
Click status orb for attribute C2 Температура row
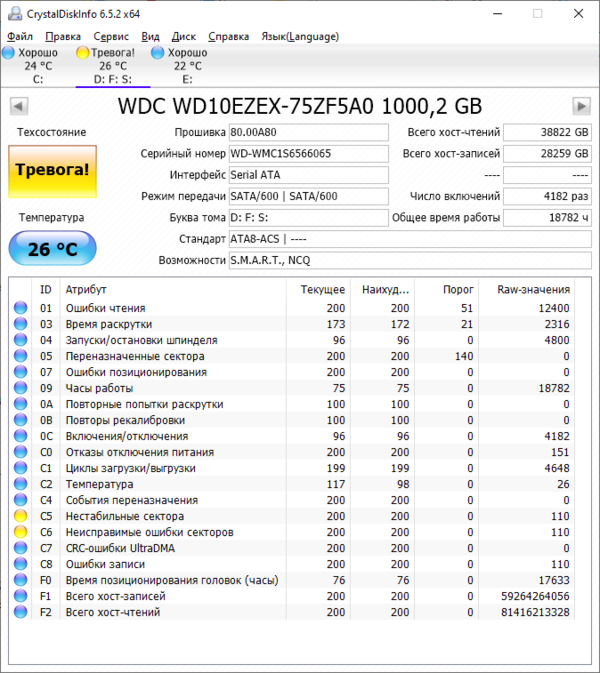[20, 484]
